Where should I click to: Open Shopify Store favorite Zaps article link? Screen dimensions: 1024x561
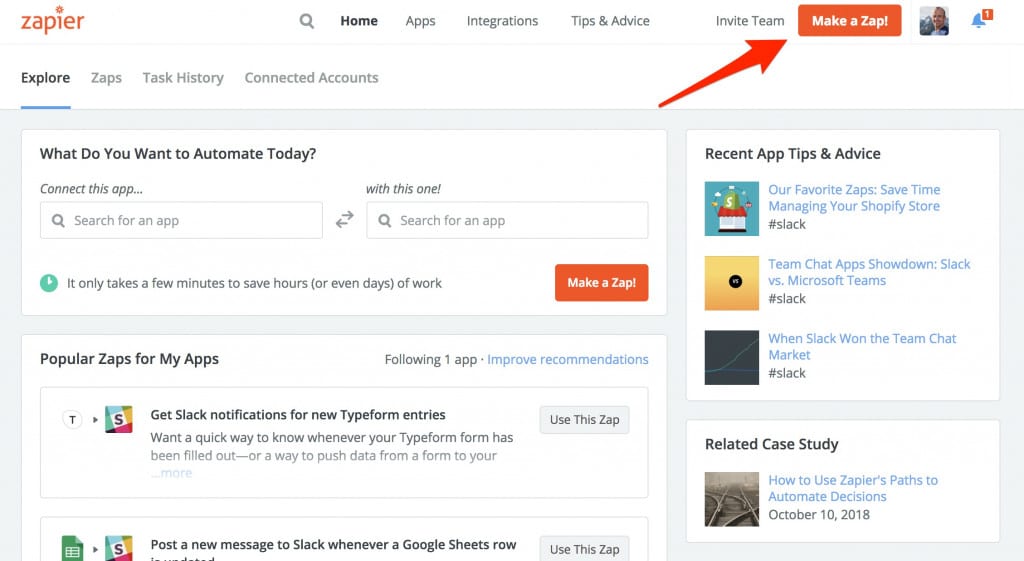854,198
